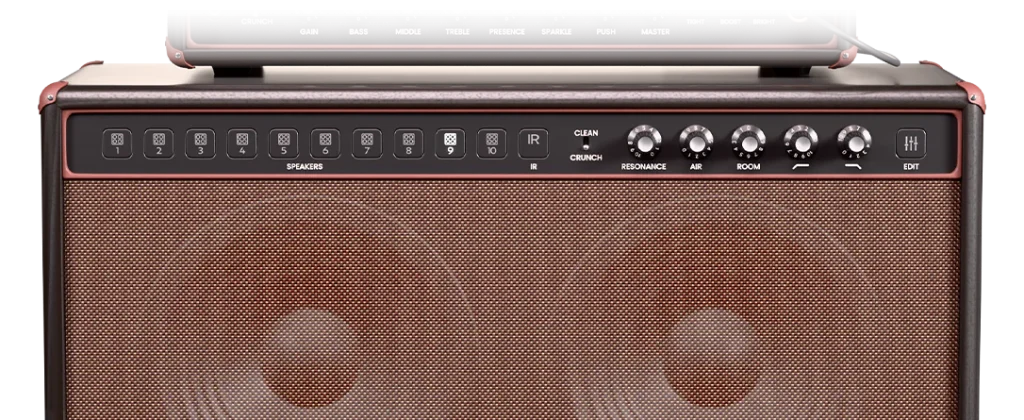Click the blurred Sparkle label on amp head
Viewport: 1024px width, 420px height.
tap(556, 31)
